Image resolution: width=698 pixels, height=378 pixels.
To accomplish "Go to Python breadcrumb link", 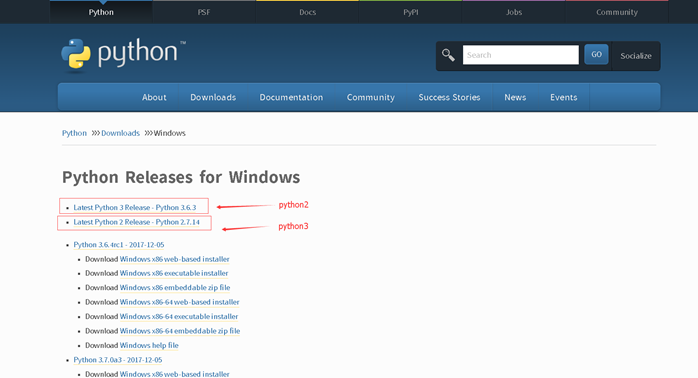I will [x=74, y=133].
